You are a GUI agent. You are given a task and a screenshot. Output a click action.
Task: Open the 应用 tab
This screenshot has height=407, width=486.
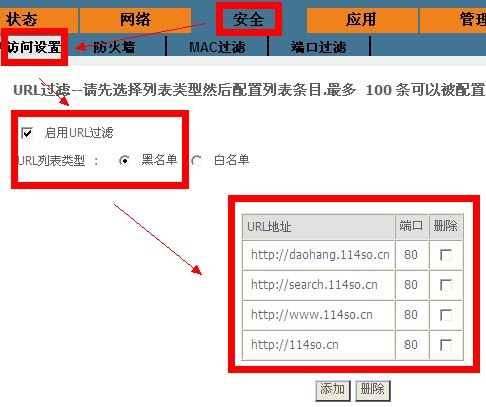coord(362,20)
